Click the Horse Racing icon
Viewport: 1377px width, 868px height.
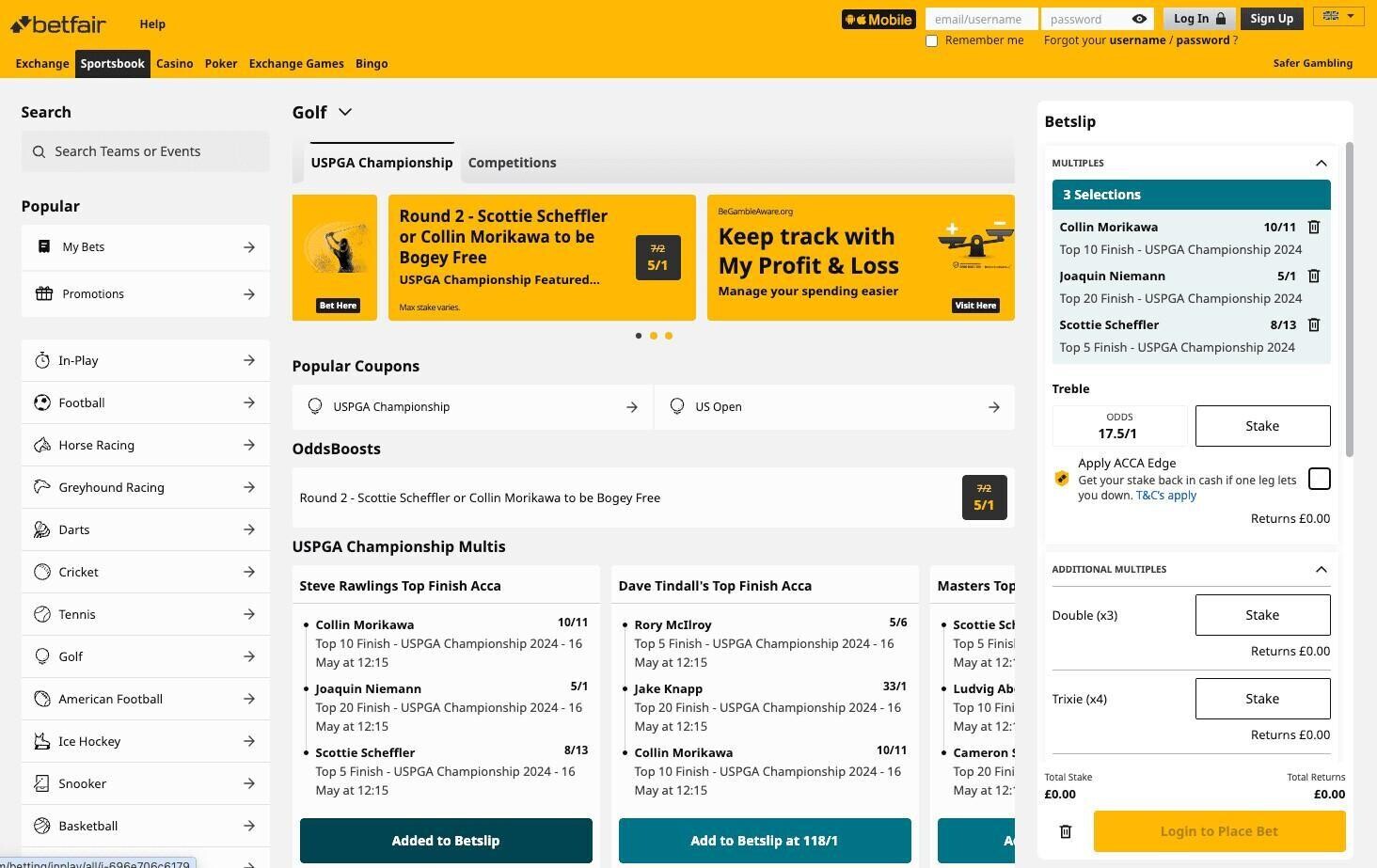click(41, 445)
